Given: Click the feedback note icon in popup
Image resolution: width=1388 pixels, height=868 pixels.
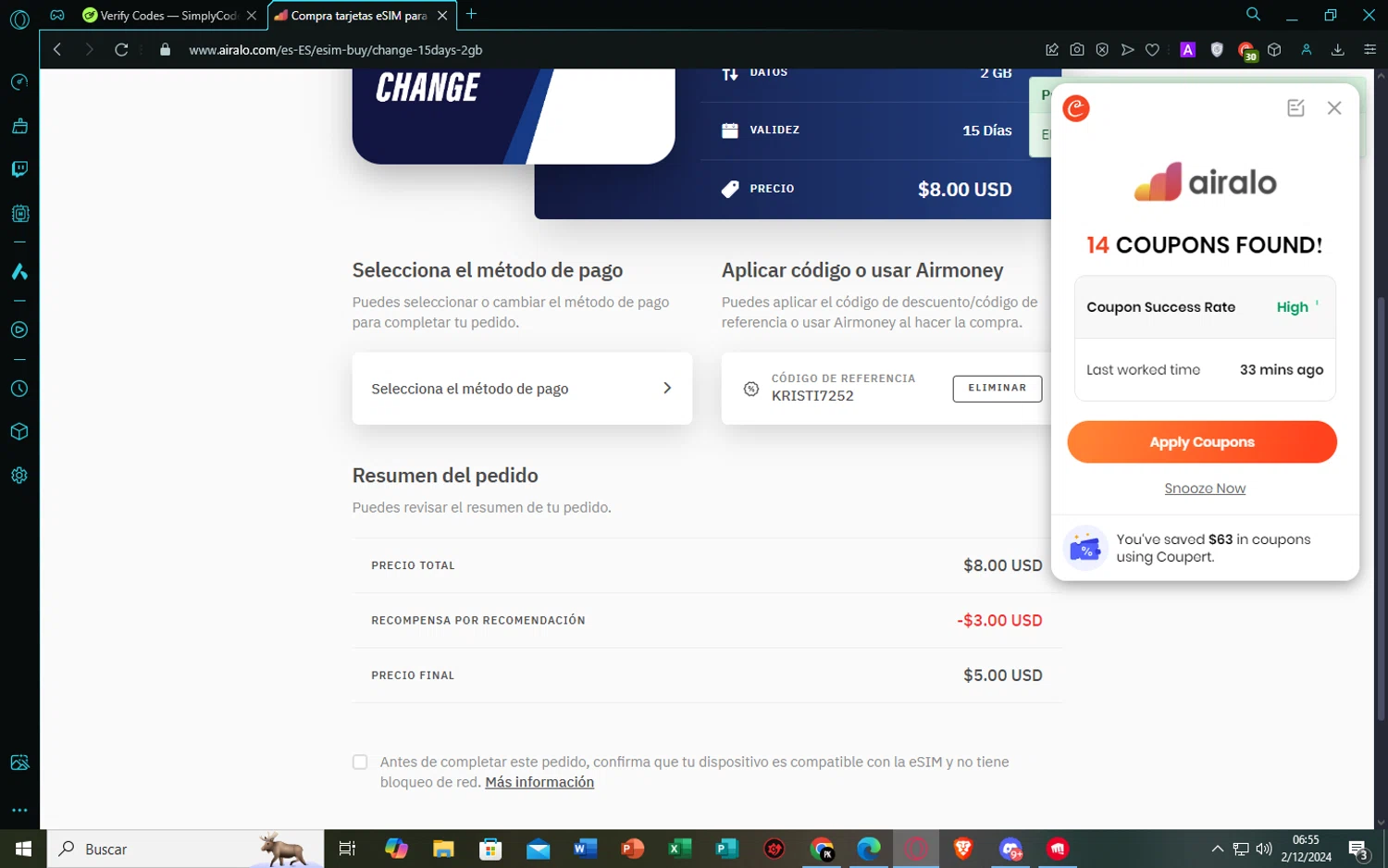Looking at the screenshot, I should 1295,108.
